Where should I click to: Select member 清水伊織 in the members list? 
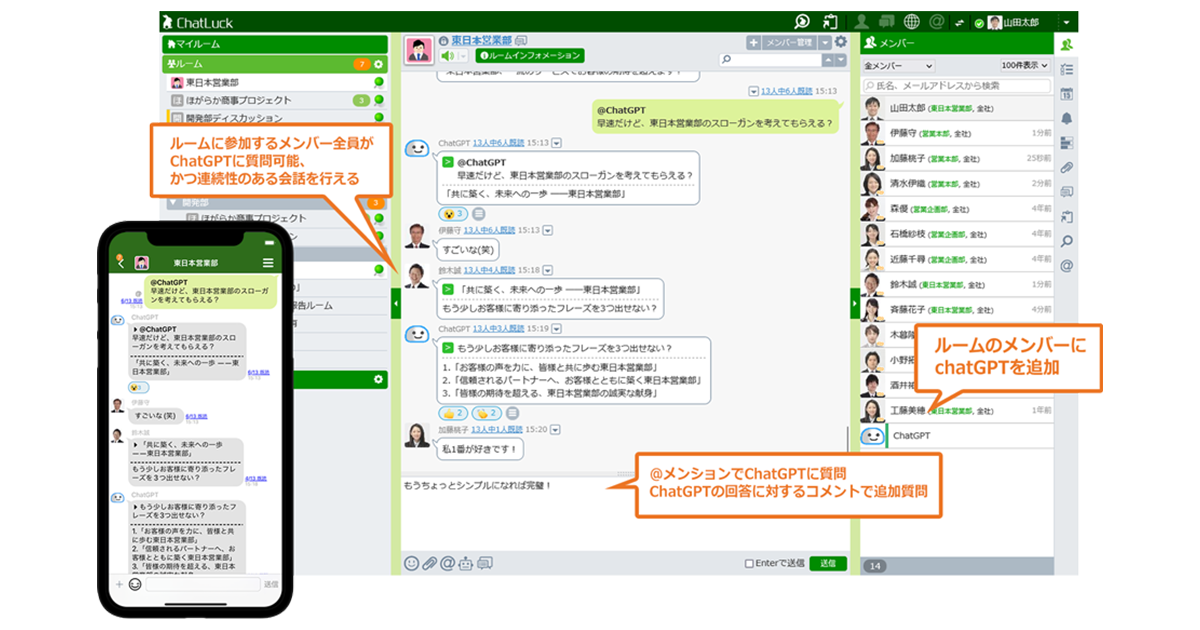coord(957,184)
